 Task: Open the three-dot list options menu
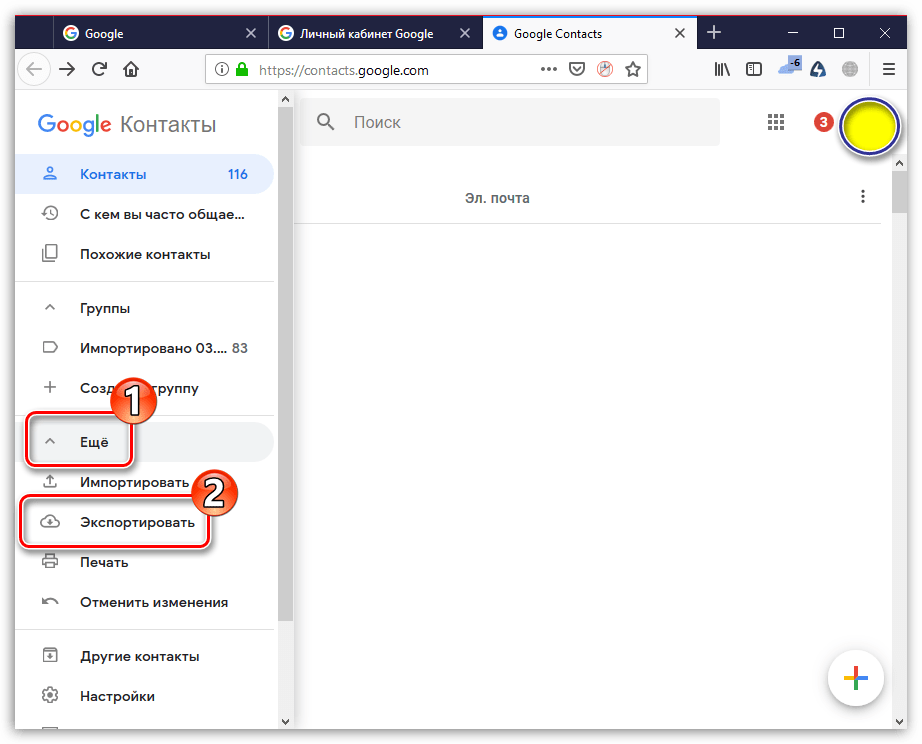[863, 196]
